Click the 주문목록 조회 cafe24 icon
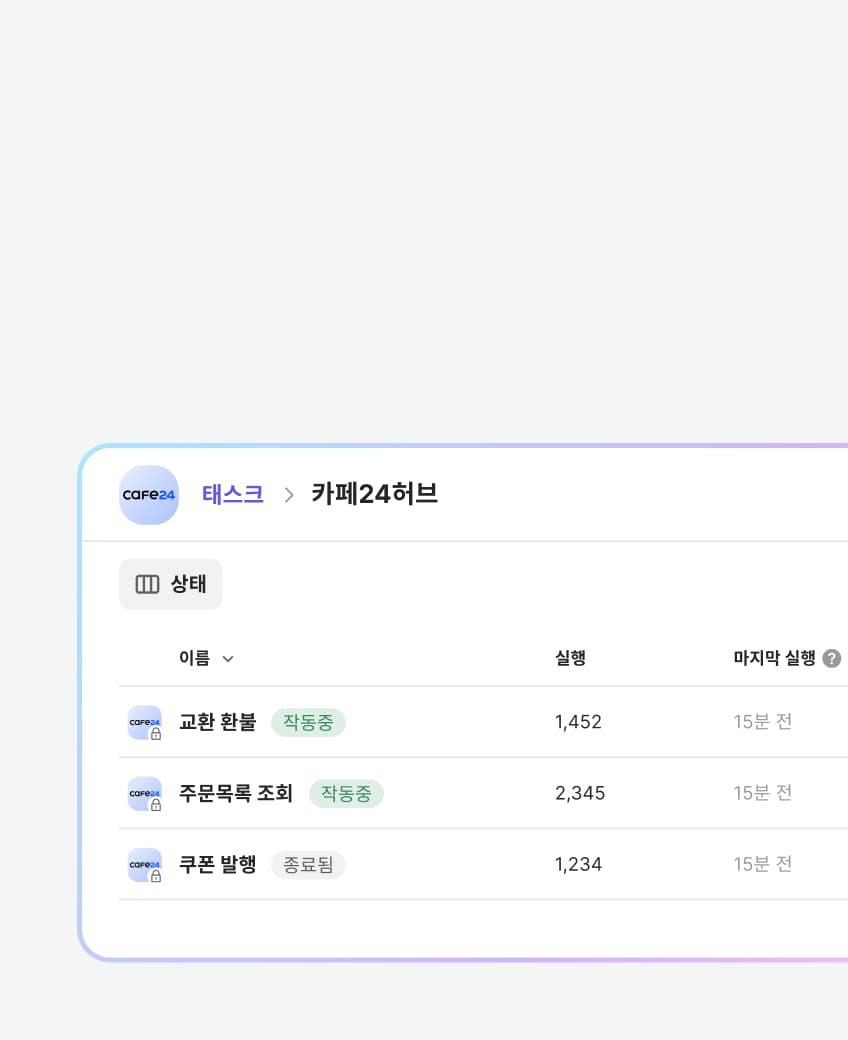 coord(143,793)
